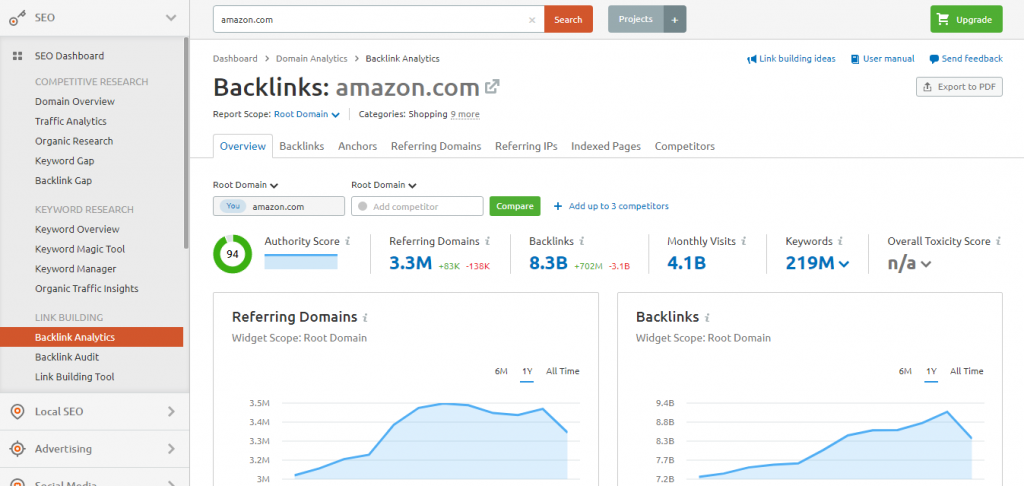Switch to the Anchors tab
The width and height of the screenshot is (1024, 486).
(x=357, y=146)
